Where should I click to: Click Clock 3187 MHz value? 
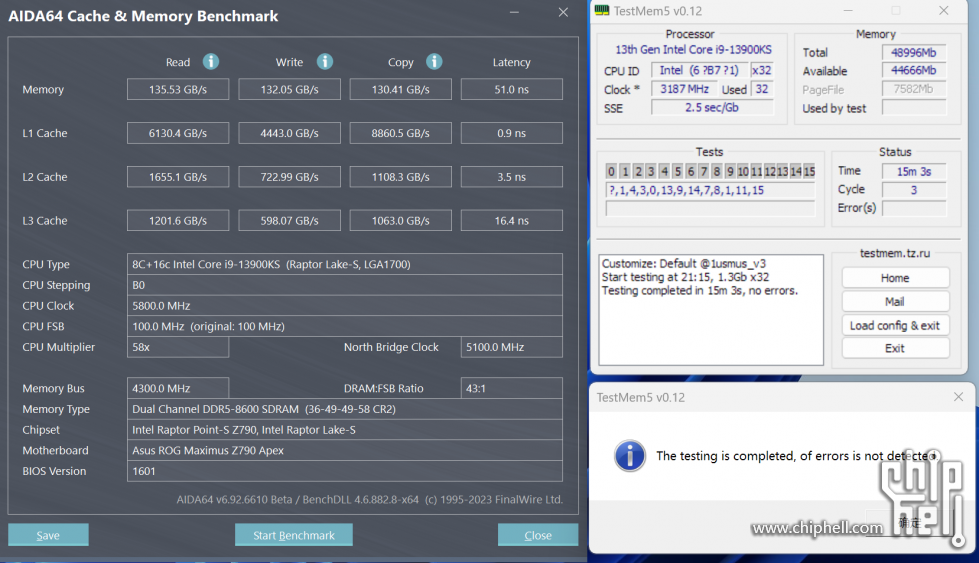(x=684, y=89)
